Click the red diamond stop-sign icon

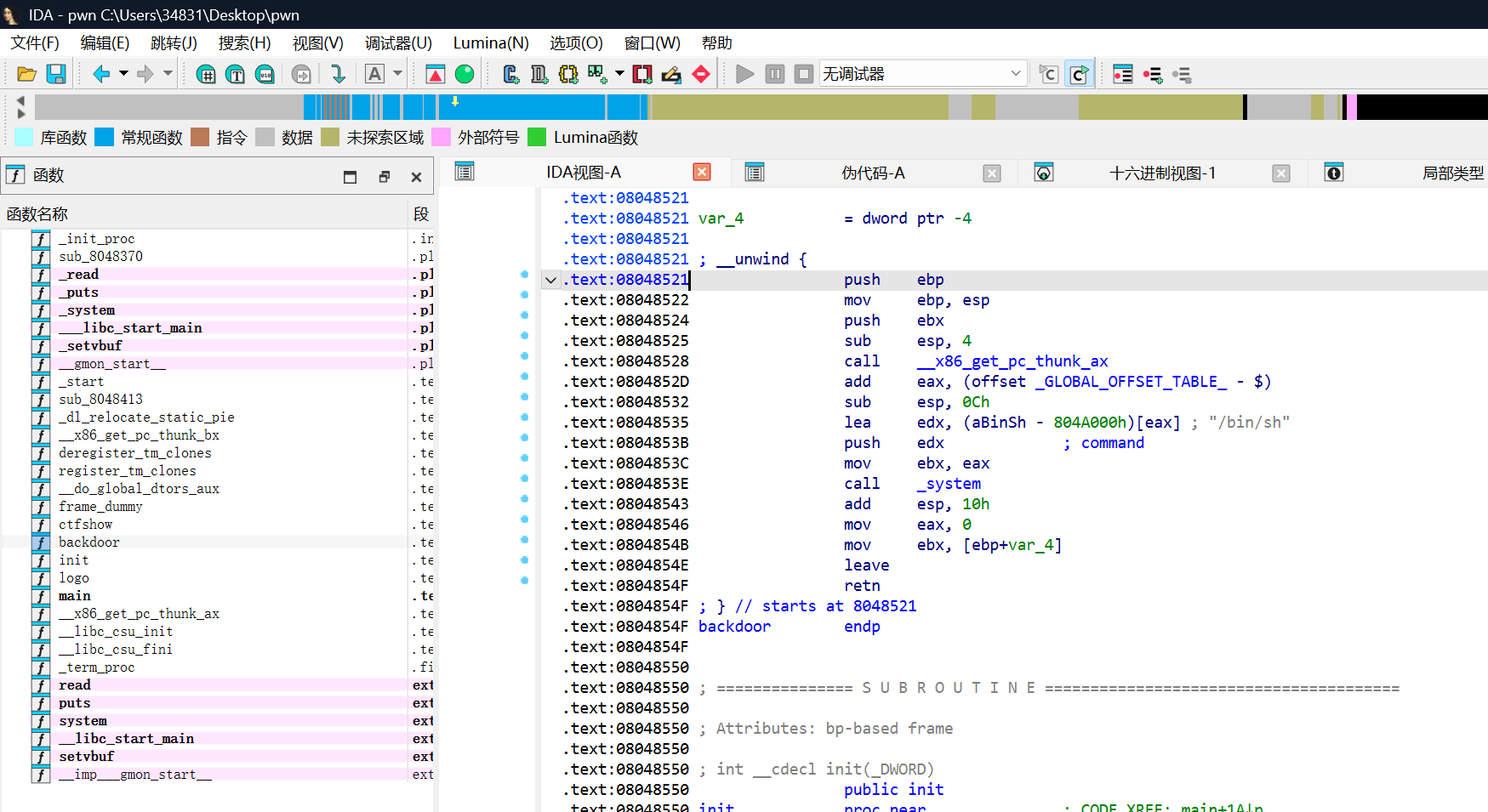point(701,74)
